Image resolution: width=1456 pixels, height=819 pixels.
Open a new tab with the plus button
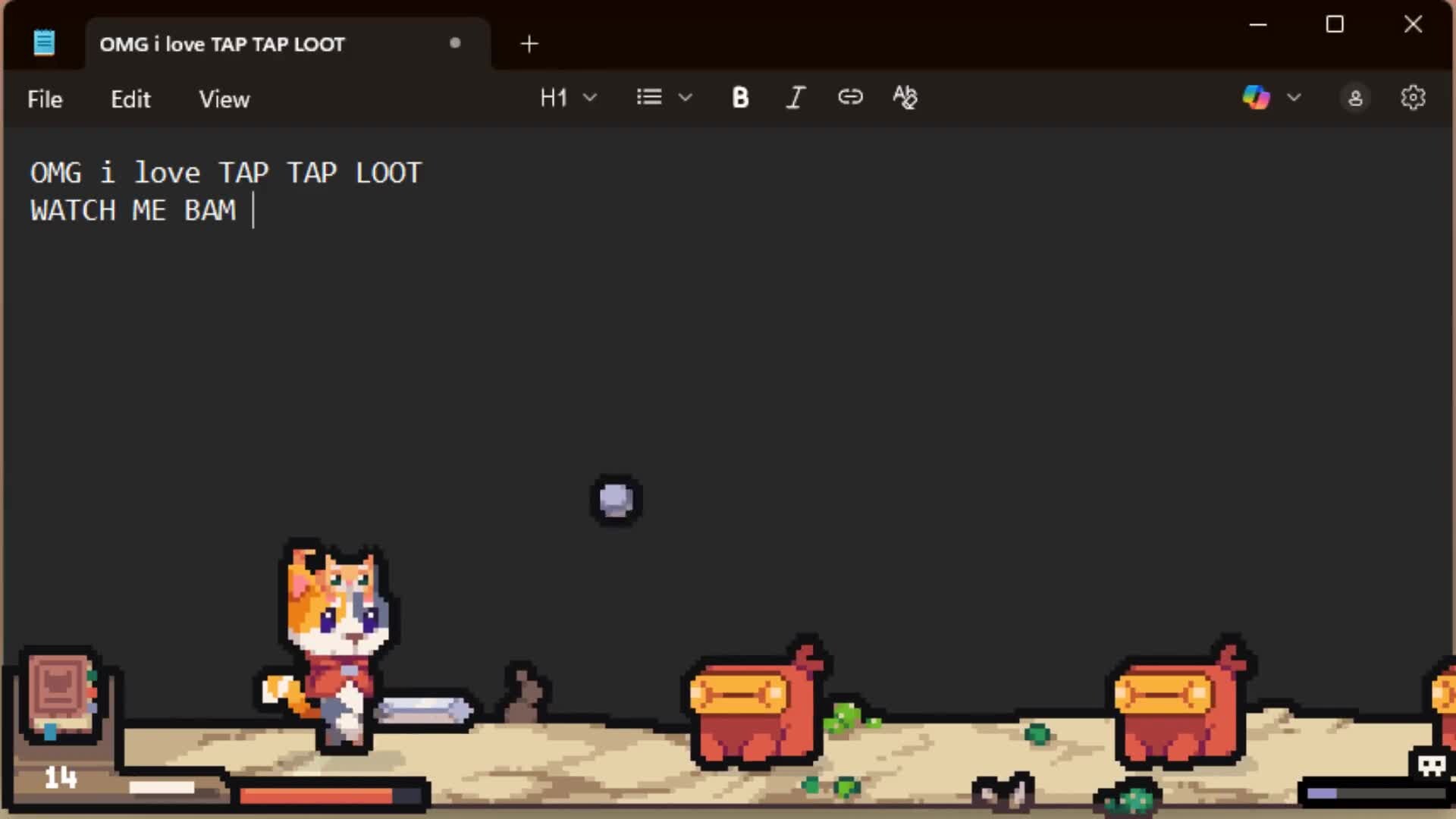tap(529, 43)
